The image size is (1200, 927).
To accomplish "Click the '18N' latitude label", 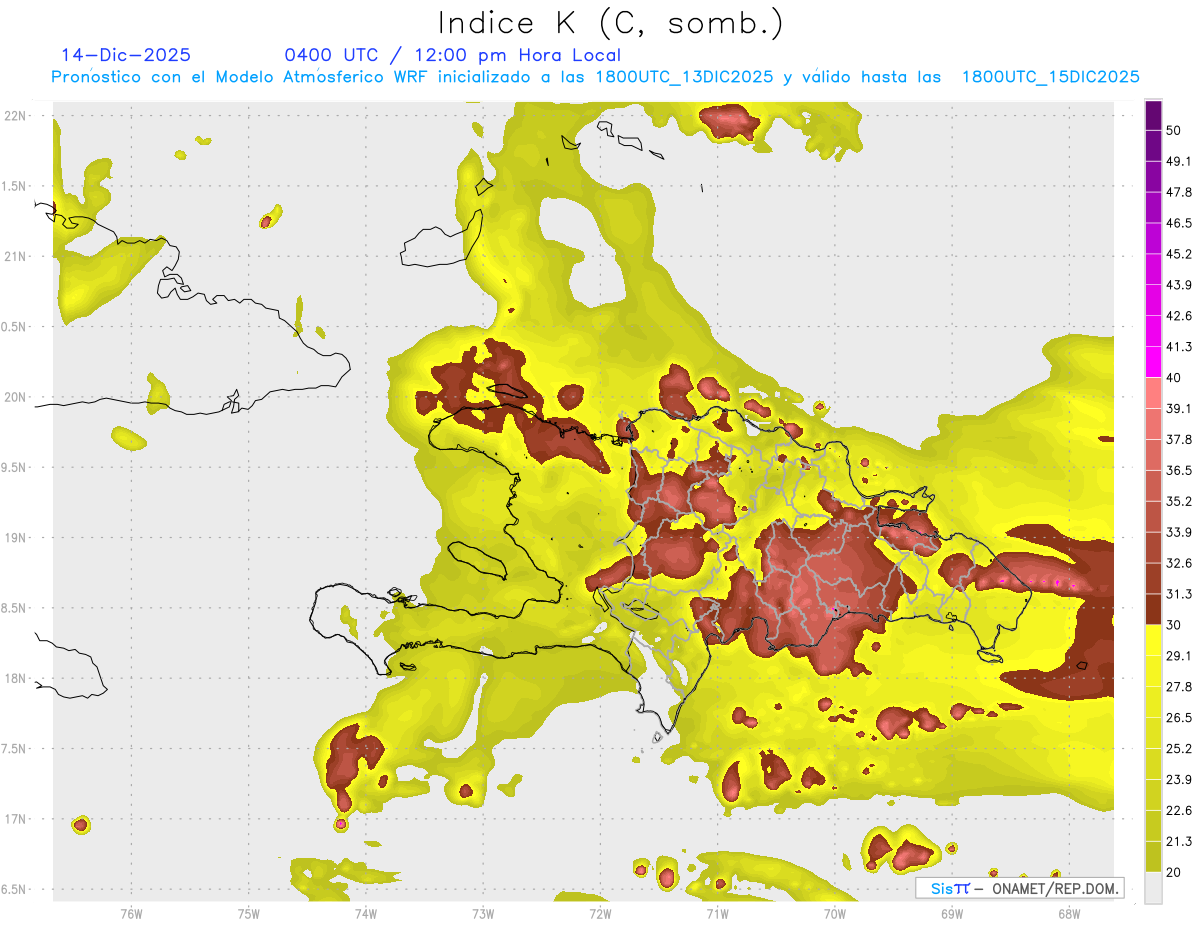I will click(16, 678).
